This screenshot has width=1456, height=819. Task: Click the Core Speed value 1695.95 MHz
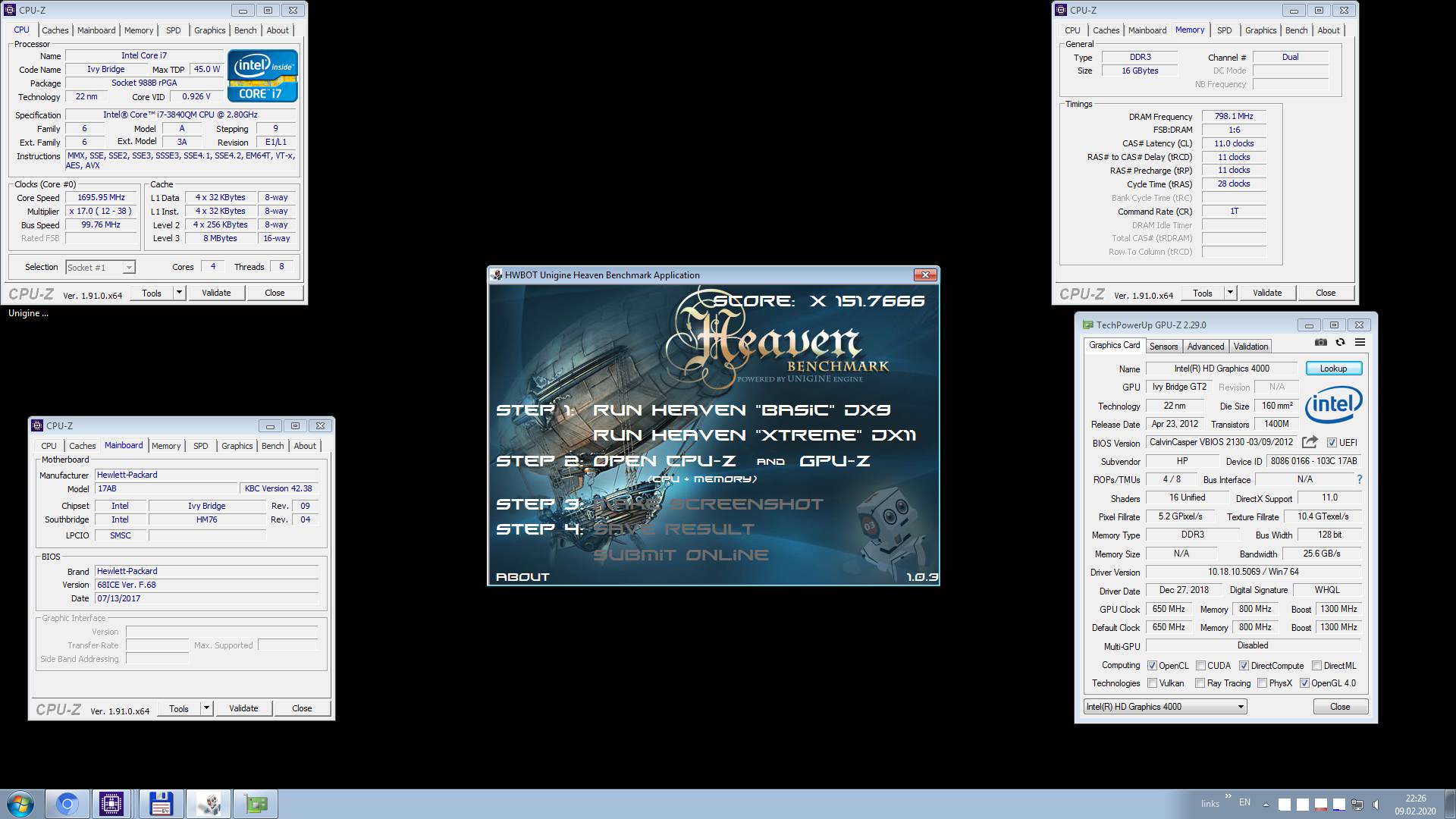102,197
